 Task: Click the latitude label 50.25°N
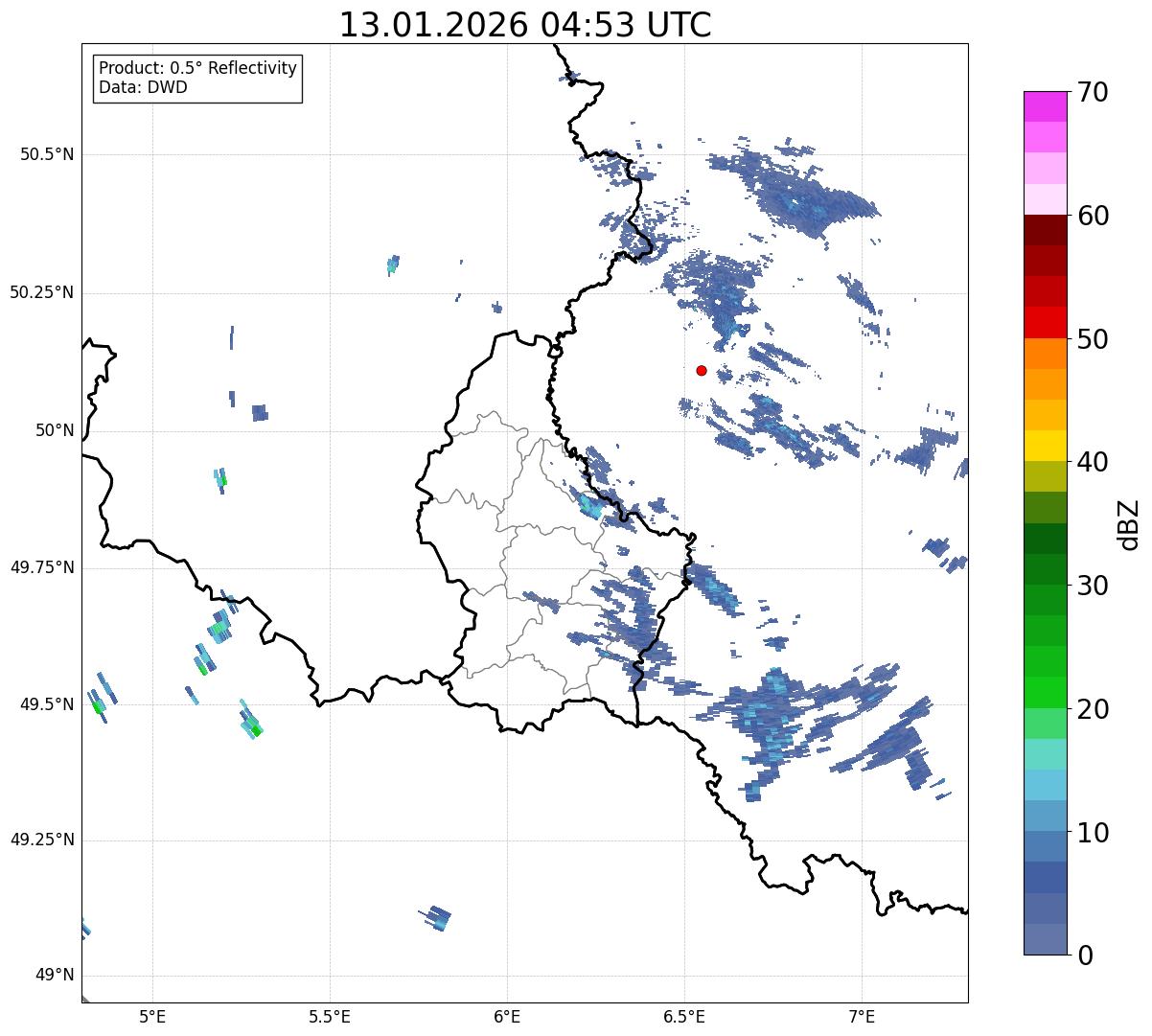(x=41, y=292)
